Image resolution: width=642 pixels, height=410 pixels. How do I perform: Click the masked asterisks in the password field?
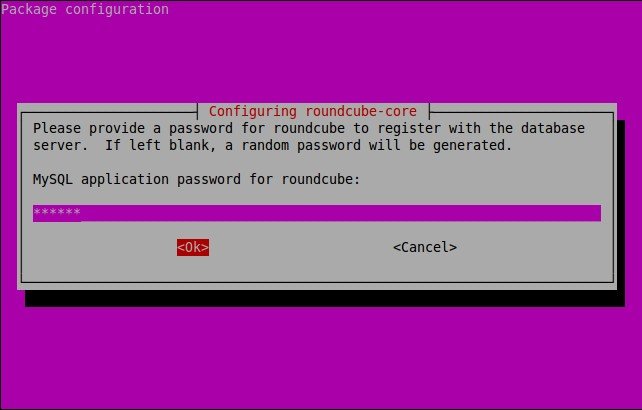coord(57,213)
